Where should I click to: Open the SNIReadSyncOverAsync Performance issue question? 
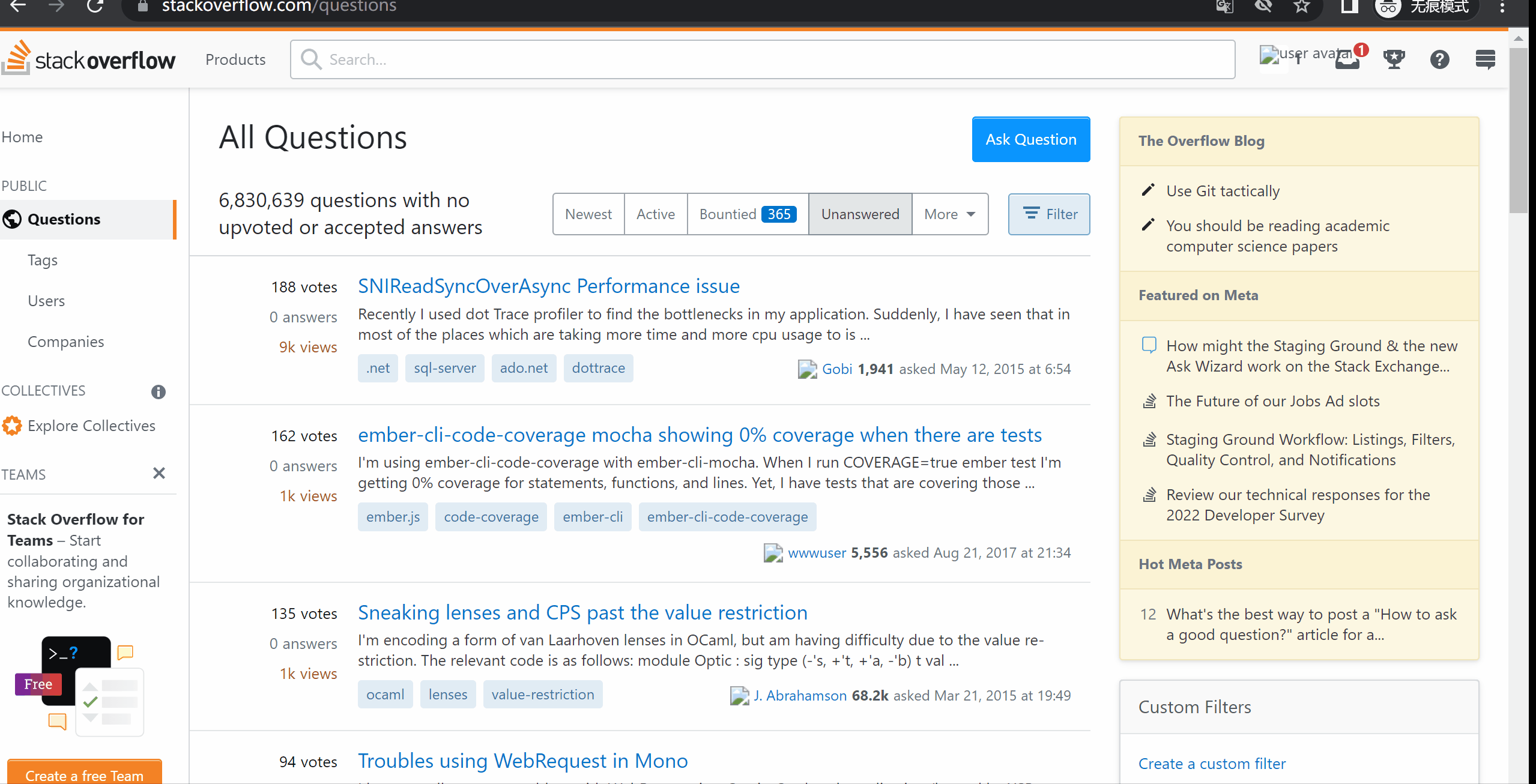pos(548,286)
